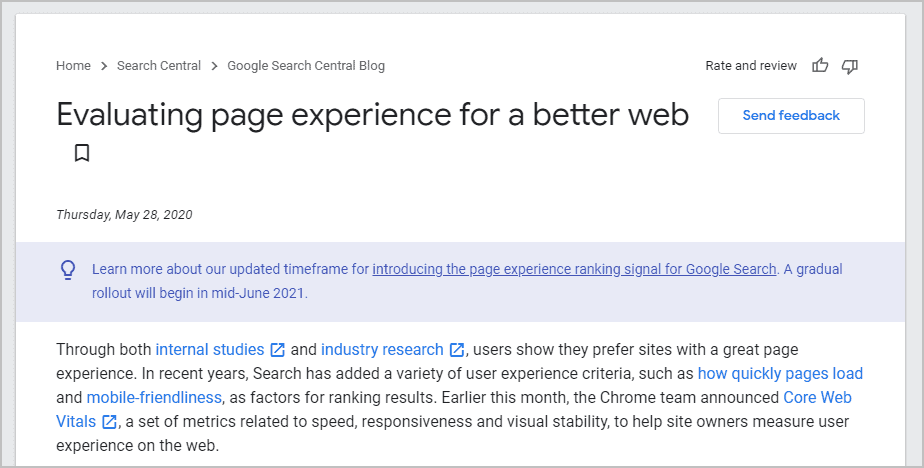Open Search Central breadcrumb

coord(159,65)
